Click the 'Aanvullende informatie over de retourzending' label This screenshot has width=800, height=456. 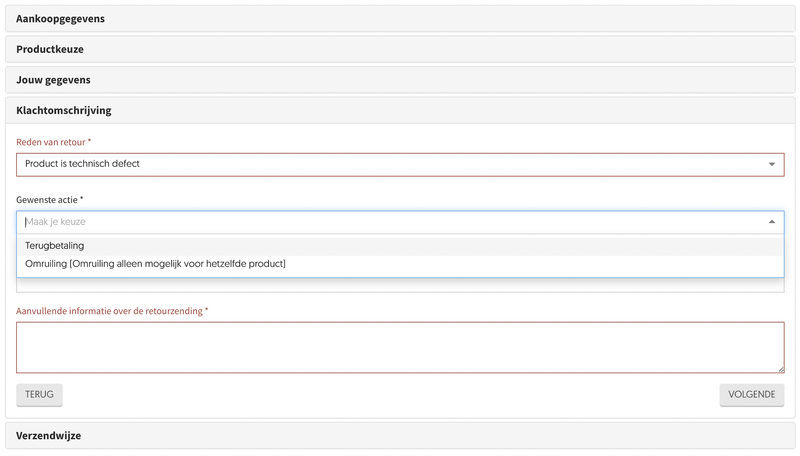tap(110, 311)
